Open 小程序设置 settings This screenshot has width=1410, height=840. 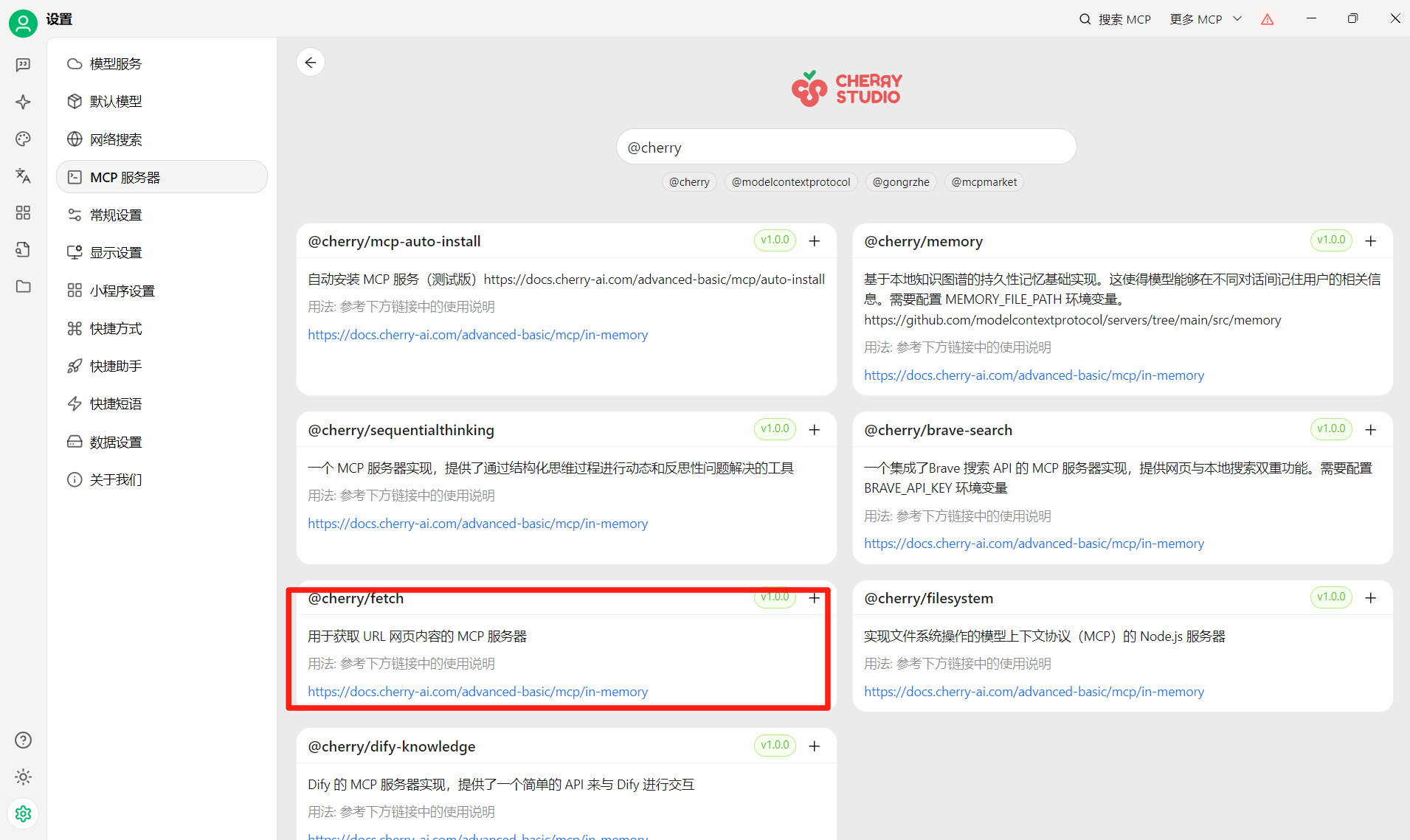[162, 291]
